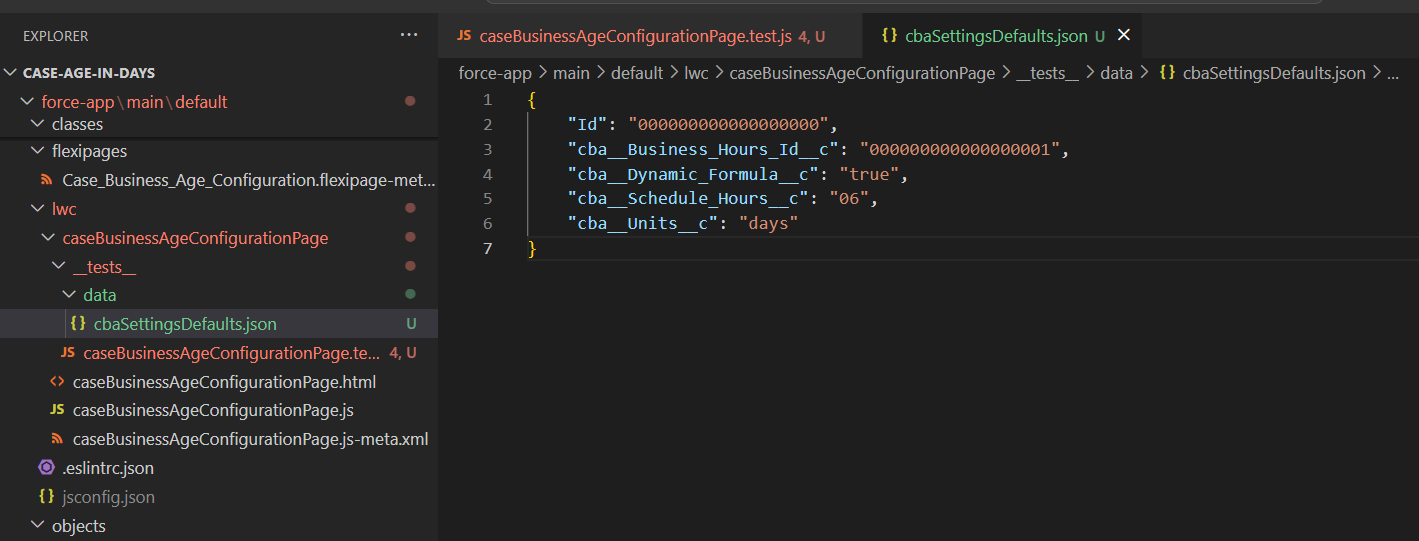
Task: Click the "days" value on line 6
Action: coord(768,224)
